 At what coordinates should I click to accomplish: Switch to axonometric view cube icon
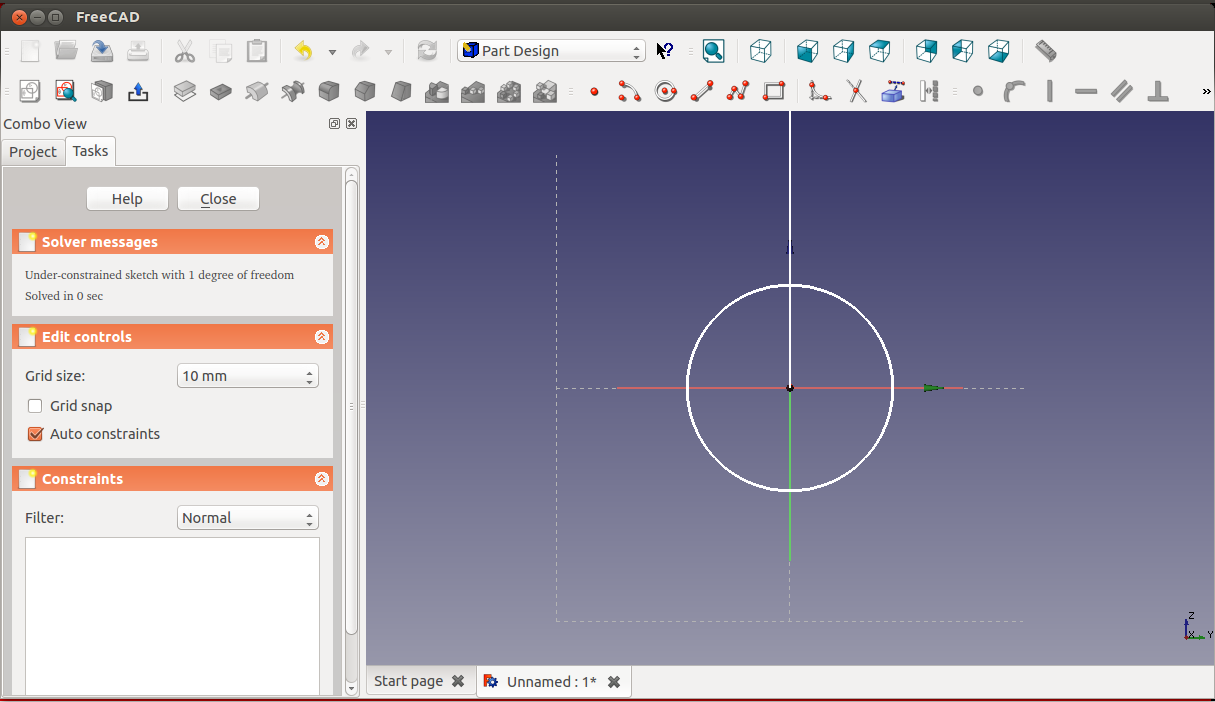coord(761,51)
